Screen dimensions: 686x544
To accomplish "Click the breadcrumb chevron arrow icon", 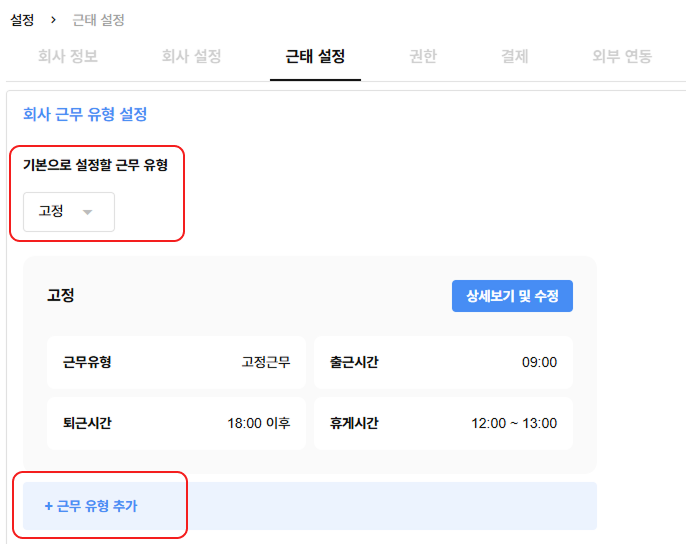I will [x=53, y=20].
